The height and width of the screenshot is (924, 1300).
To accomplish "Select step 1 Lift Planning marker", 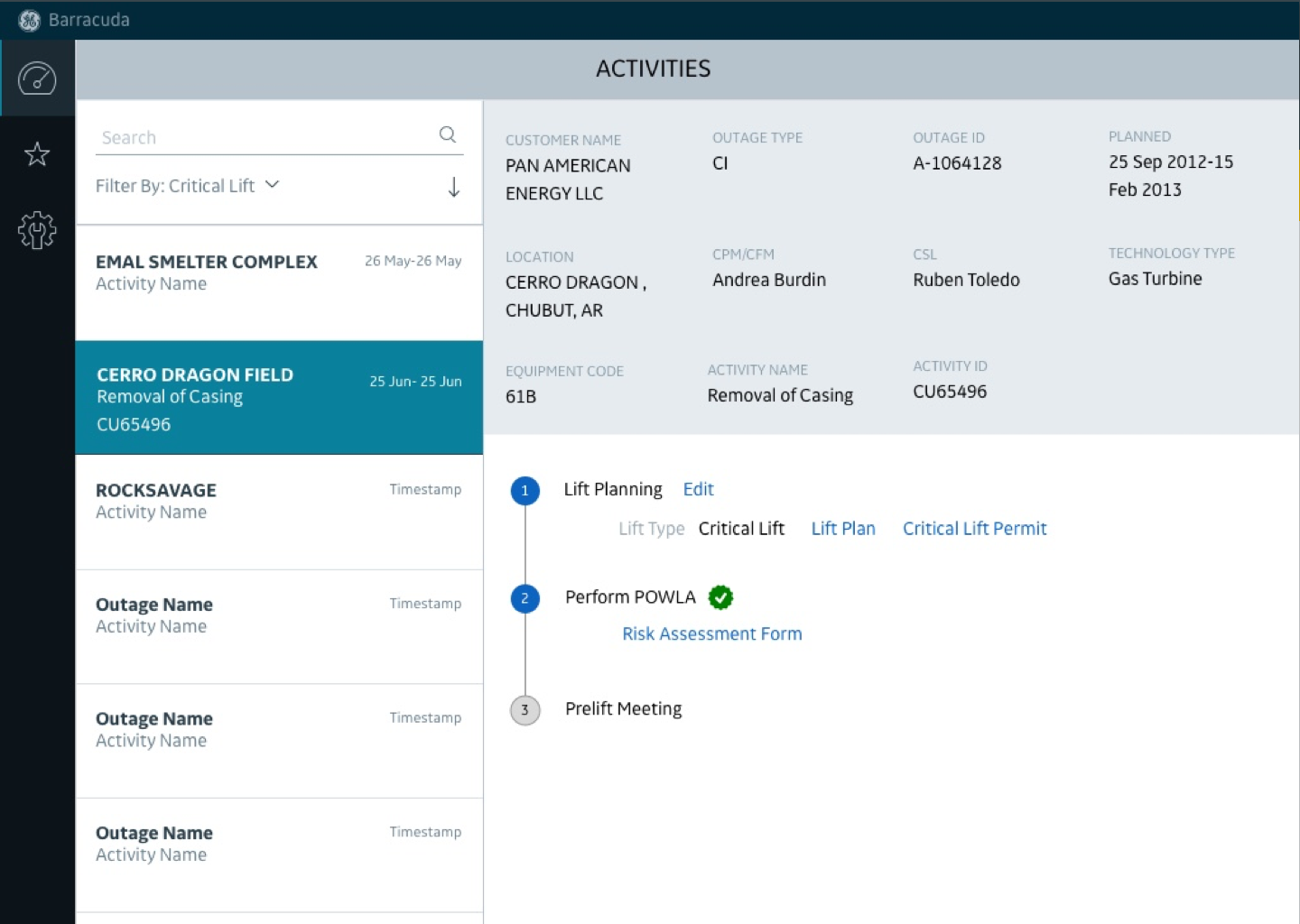I will pos(525,491).
